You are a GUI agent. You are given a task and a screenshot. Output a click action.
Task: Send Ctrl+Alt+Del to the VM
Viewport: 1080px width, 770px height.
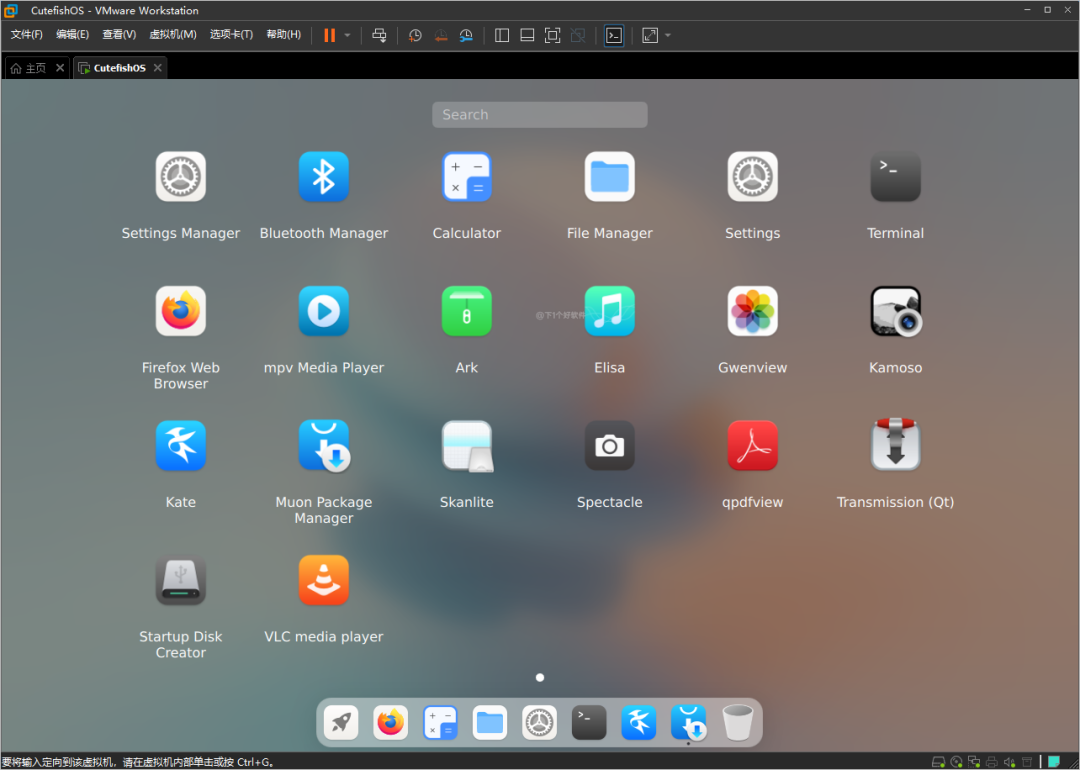379,35
